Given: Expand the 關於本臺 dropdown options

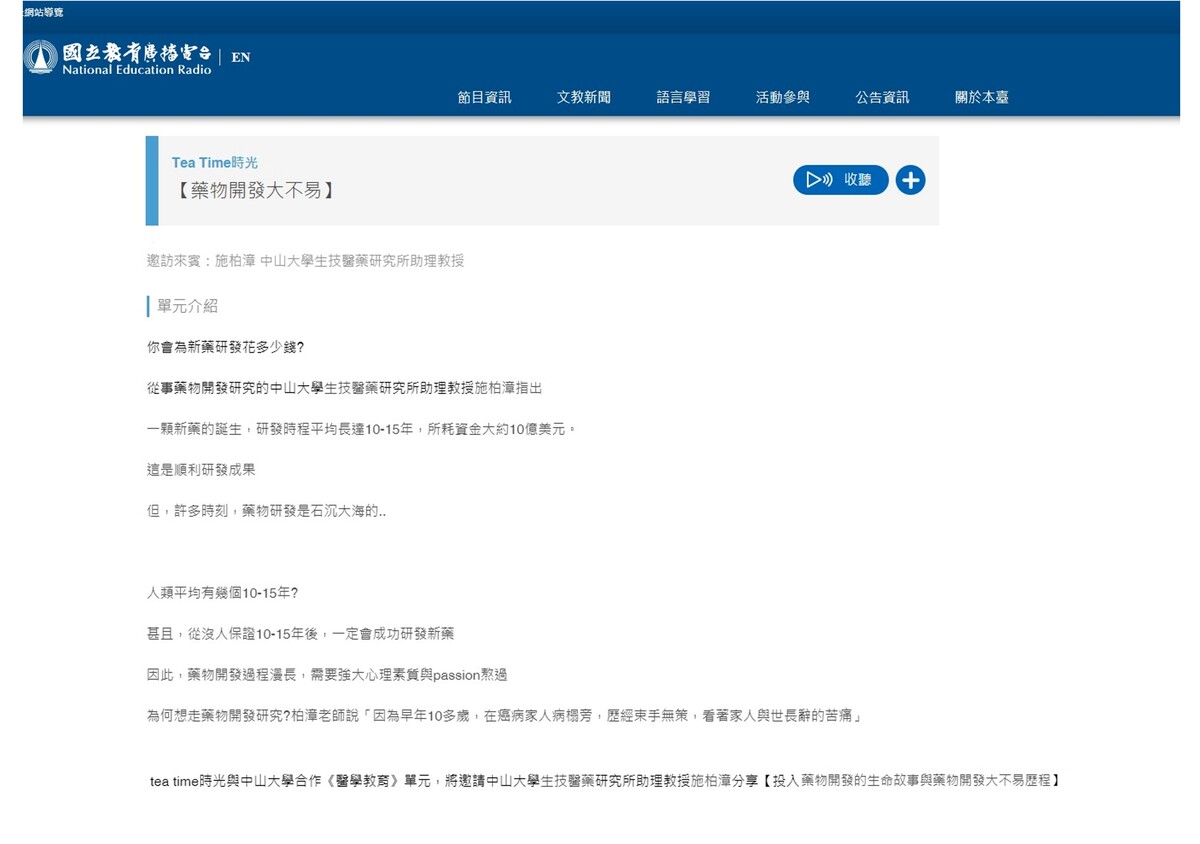Looking at the screenshot, I should (x=981, y=97).
